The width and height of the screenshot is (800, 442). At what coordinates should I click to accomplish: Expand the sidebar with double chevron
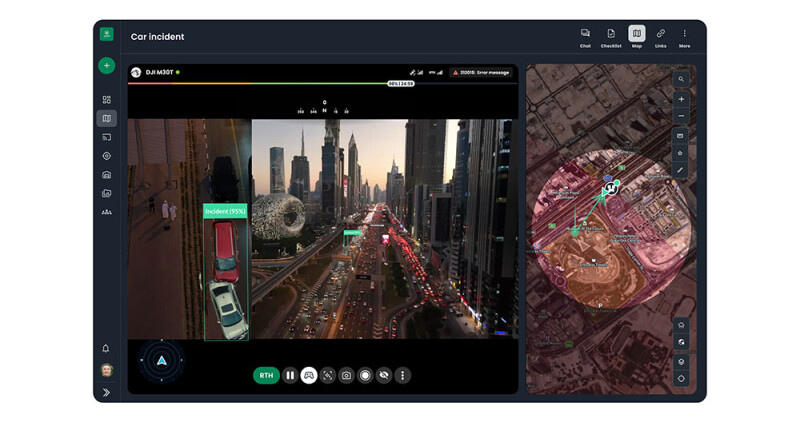(106, 393)
